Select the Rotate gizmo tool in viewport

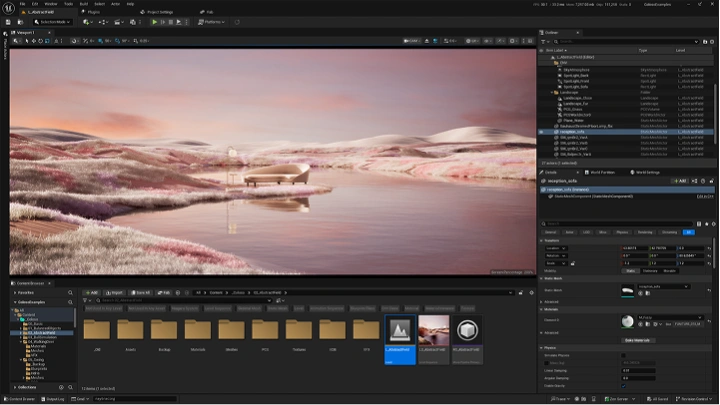click(x=40, y=41)
